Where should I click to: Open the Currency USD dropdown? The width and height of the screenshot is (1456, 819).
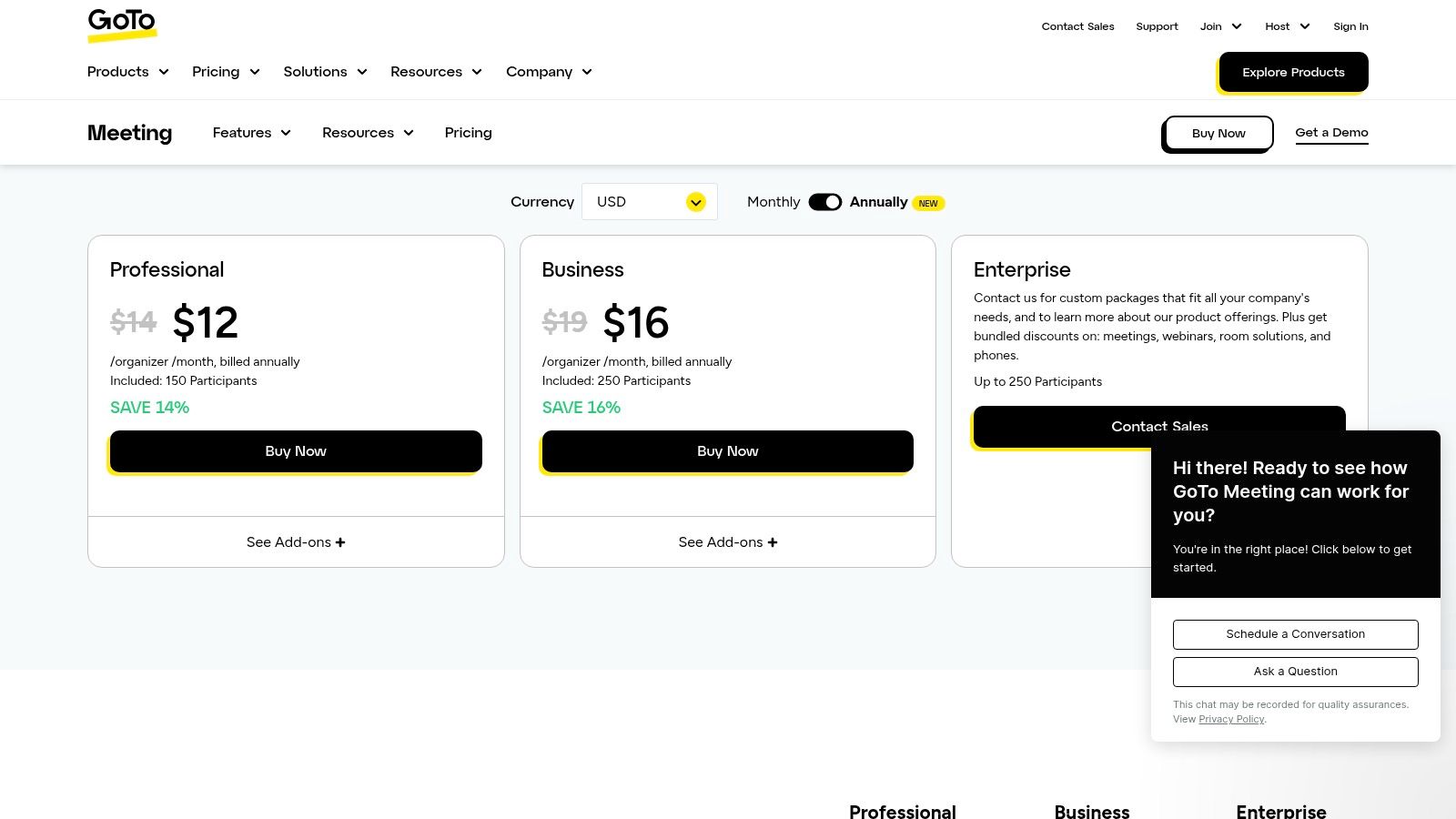click(649, 202)
